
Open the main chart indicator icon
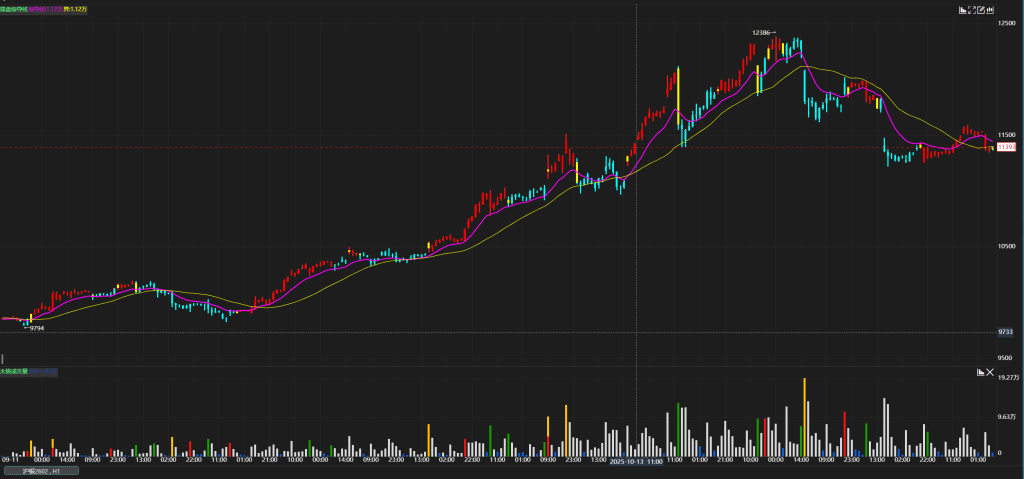(964, 10)
